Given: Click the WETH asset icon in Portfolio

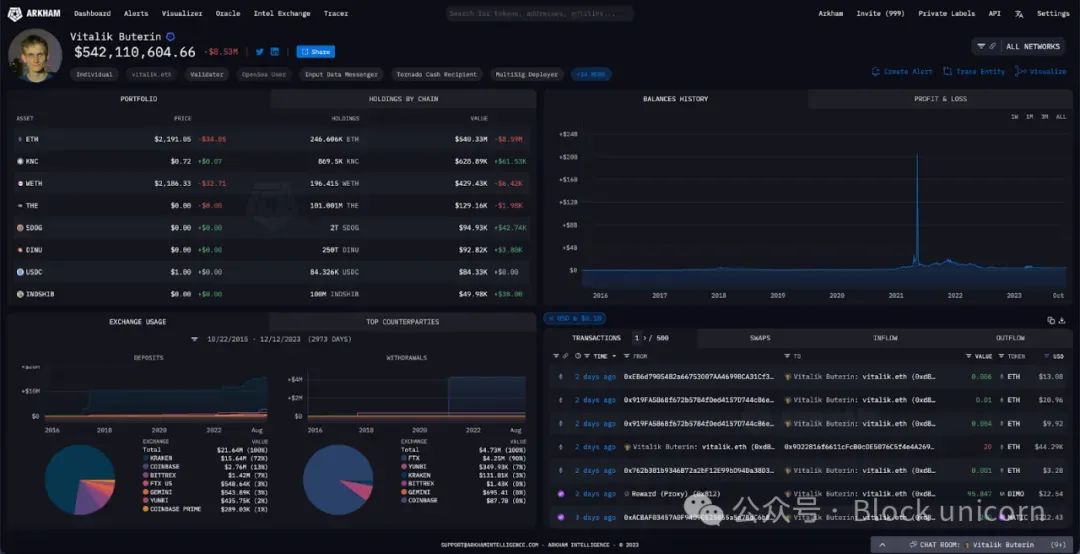Looking at the screenshot, I should click(x=20, y=183).
